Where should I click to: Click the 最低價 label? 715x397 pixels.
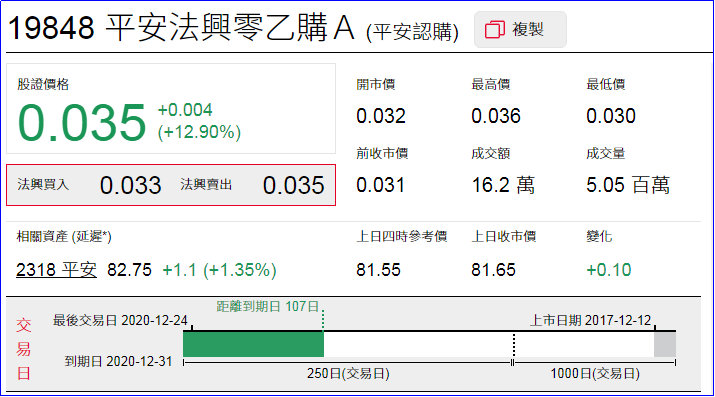(606, 84)
